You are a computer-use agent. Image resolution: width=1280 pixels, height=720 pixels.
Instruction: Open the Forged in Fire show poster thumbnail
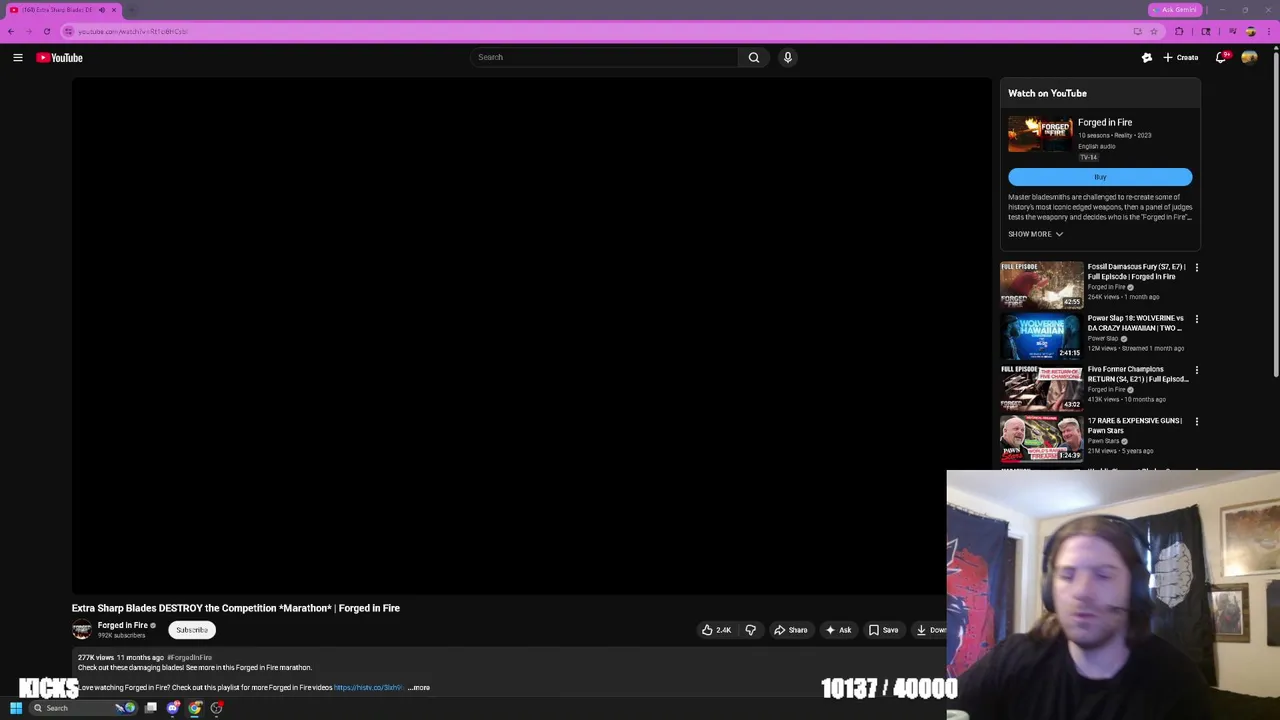pyautogui.click(x=1040, y=134)
